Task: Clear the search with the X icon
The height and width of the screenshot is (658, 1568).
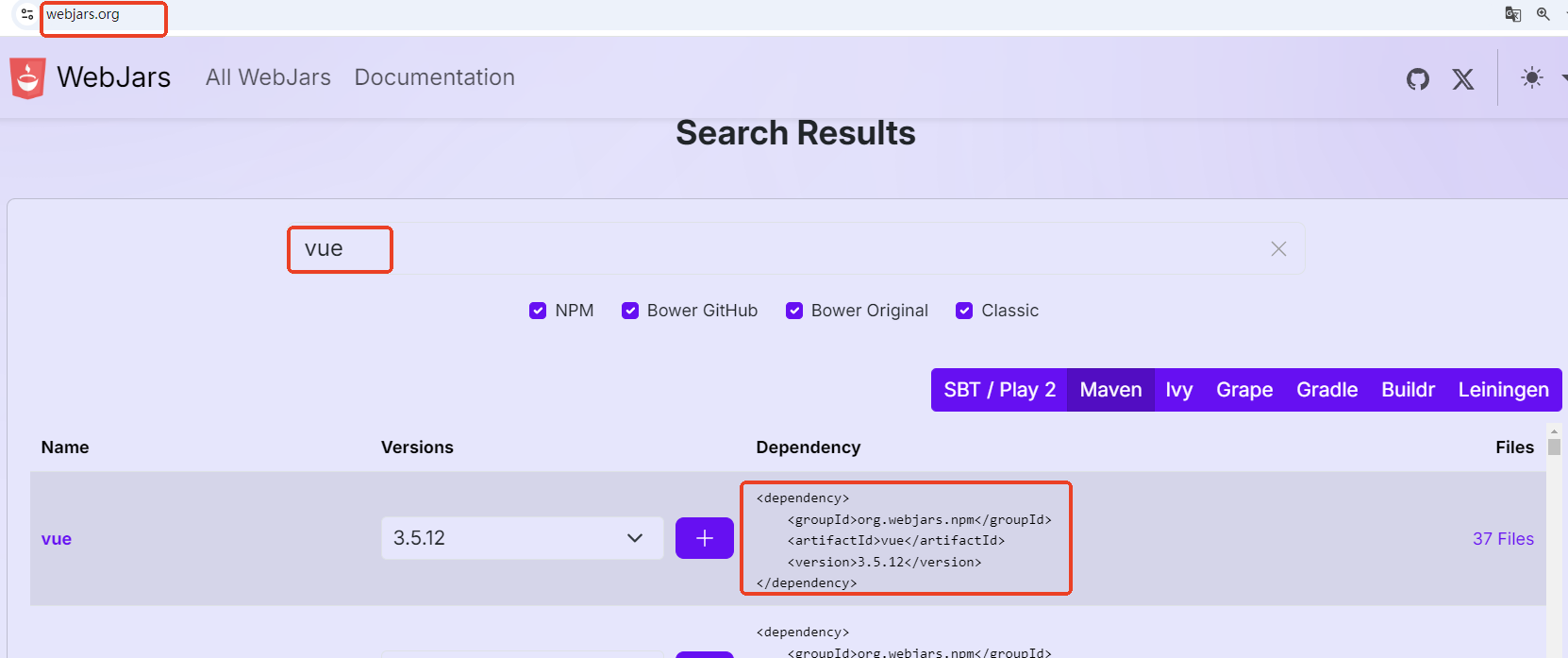Action: pos(1278,249)
